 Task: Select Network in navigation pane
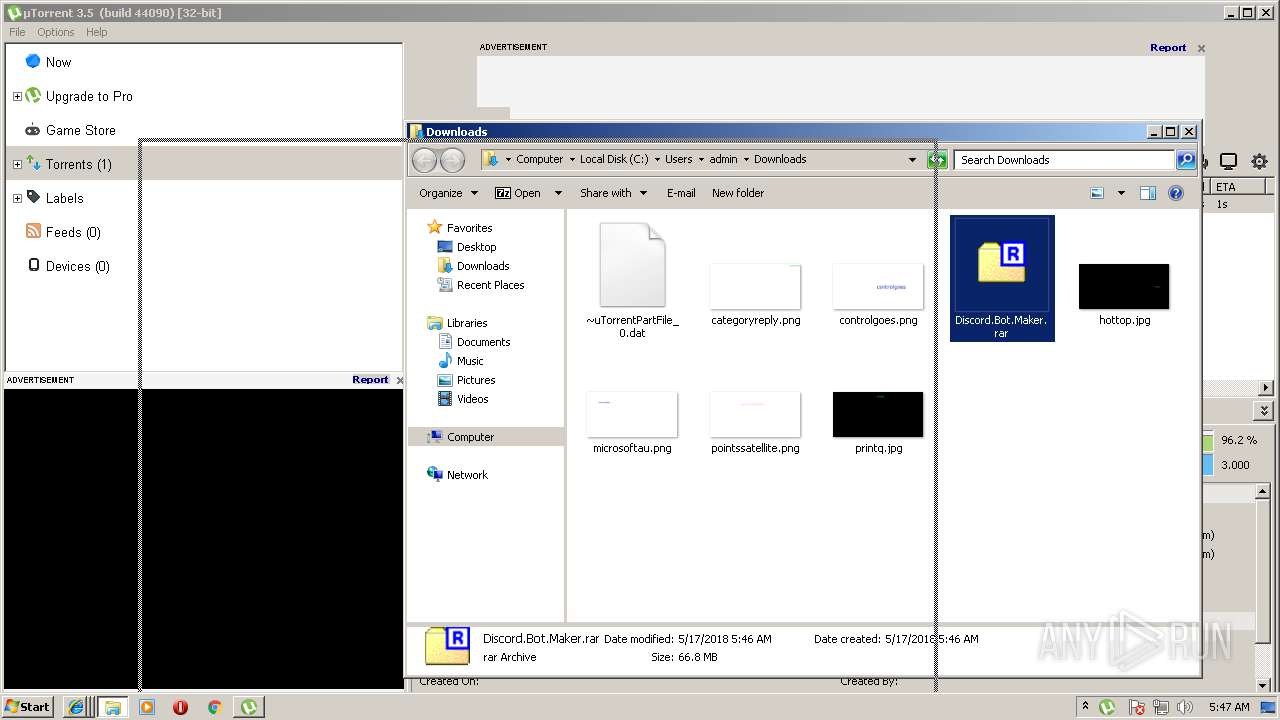pos(458,475)
